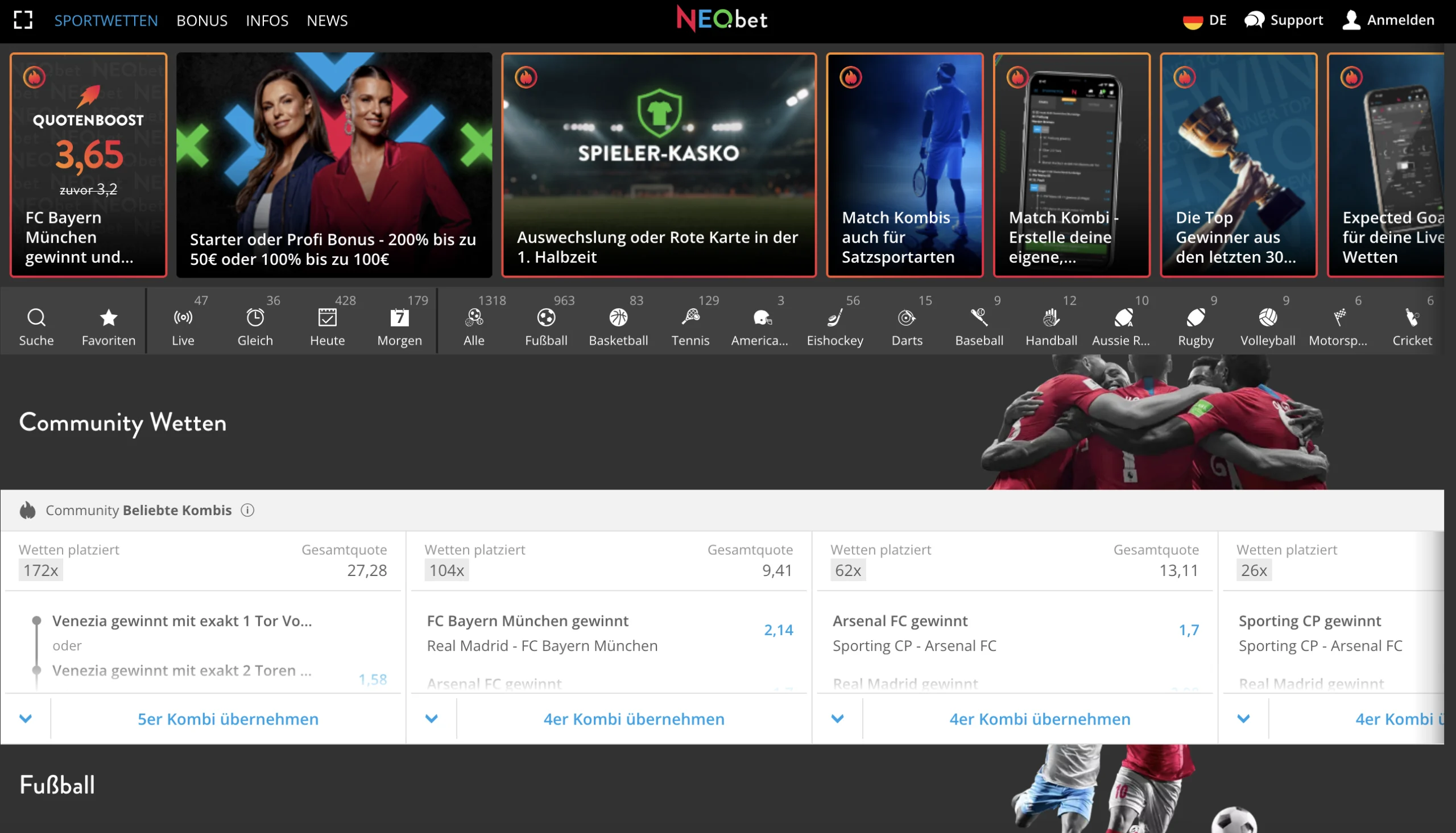Viewport: 1456px width, 833px height.
Task: Expand the 172x combo bet details chevron
Action: (x=26, y=719)
